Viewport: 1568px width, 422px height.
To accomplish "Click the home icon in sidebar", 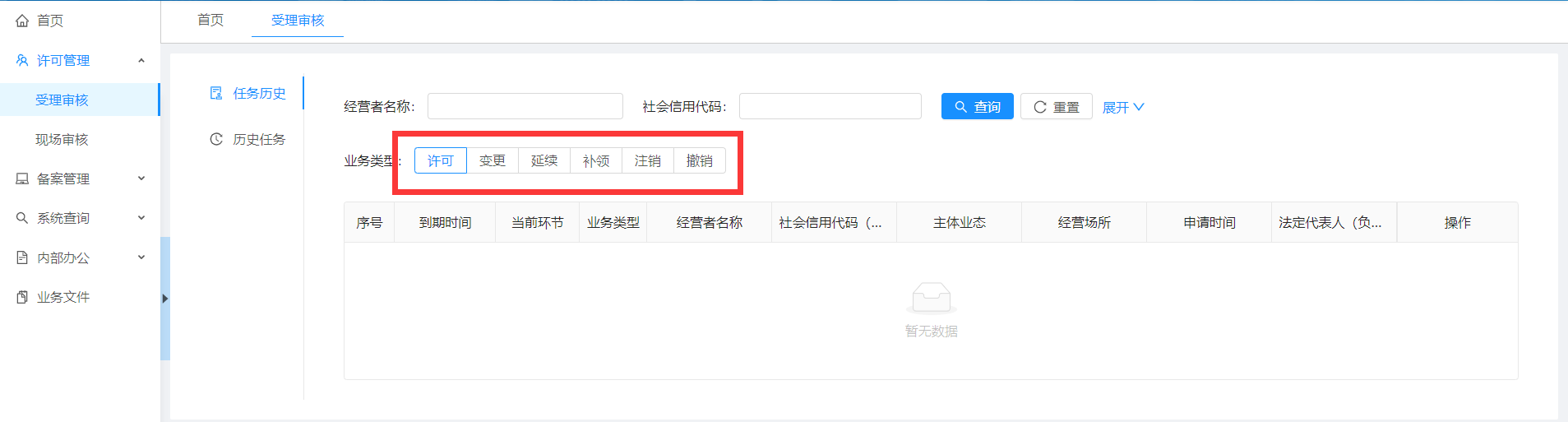I will tap(22, 21).
